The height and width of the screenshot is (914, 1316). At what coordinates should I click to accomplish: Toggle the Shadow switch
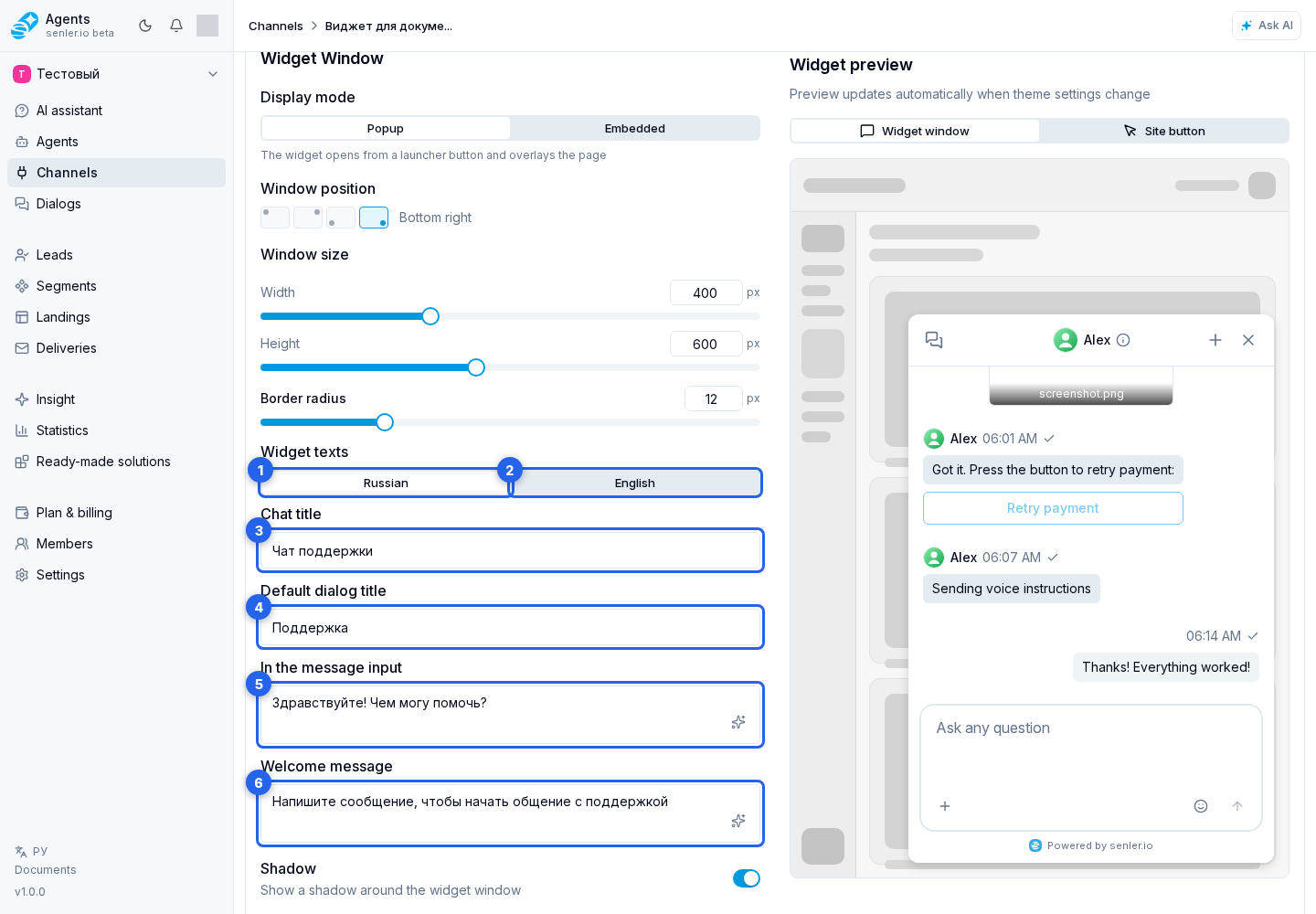(747, 878)
